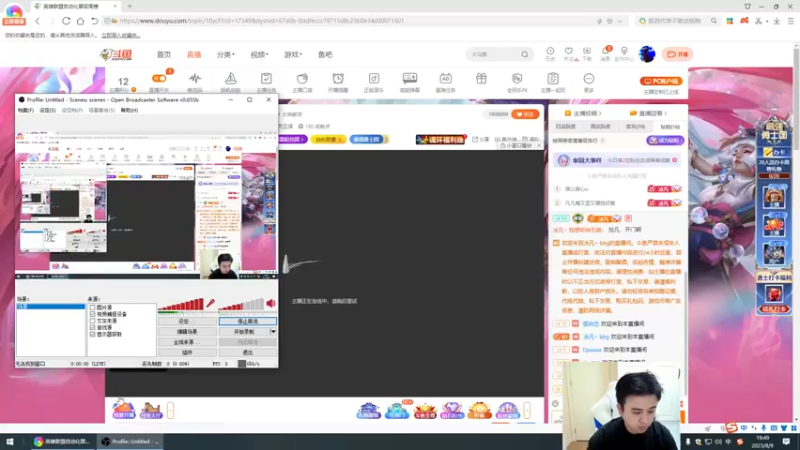The width and height of the screenshot is (800, 450).
Task: Open first menu in OBS menu bar
Action: tap(26, 110)
